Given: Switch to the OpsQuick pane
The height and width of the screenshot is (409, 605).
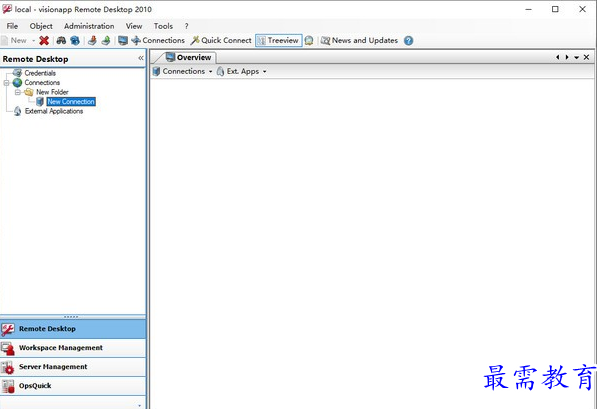Looking at the screenshot, I should coord(73,386).
